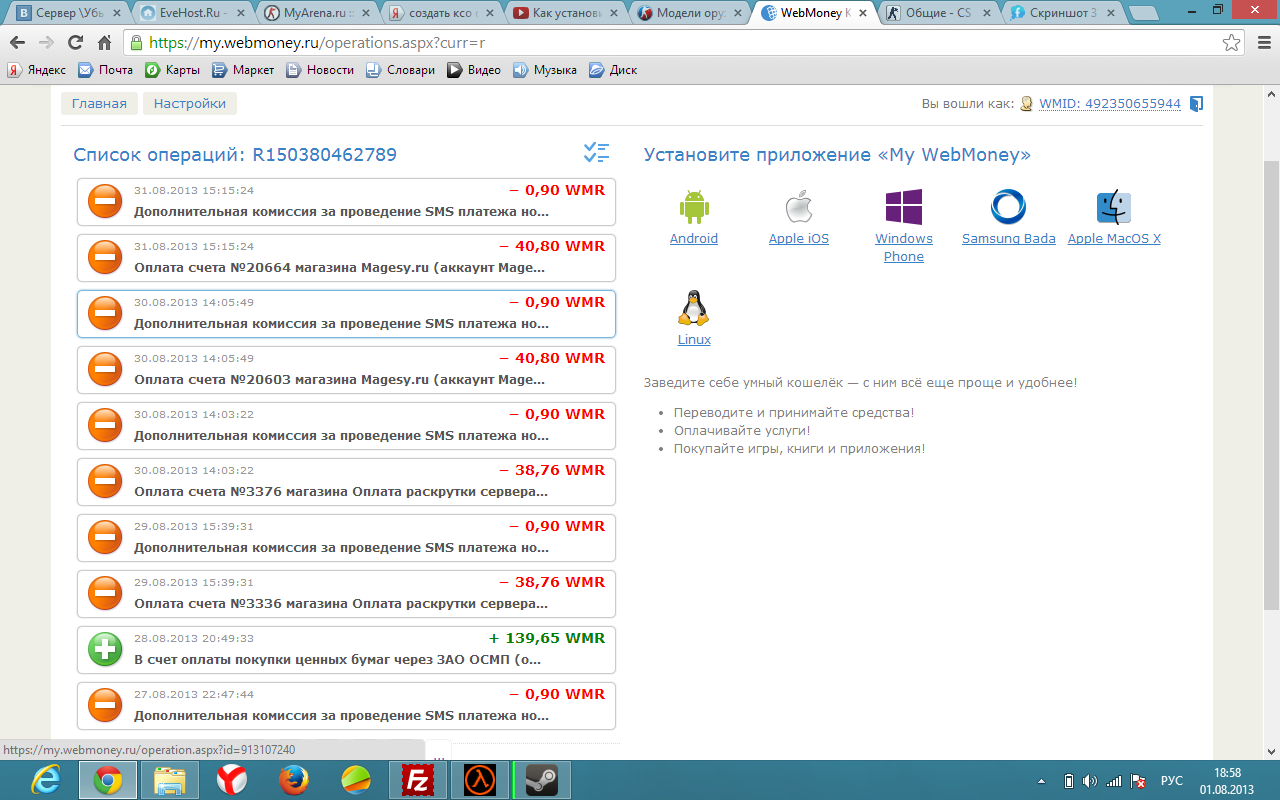This screenshot has width=1280, height=800.
Task: Open Steam from the taskbar
Action: (x=541, y=780)
